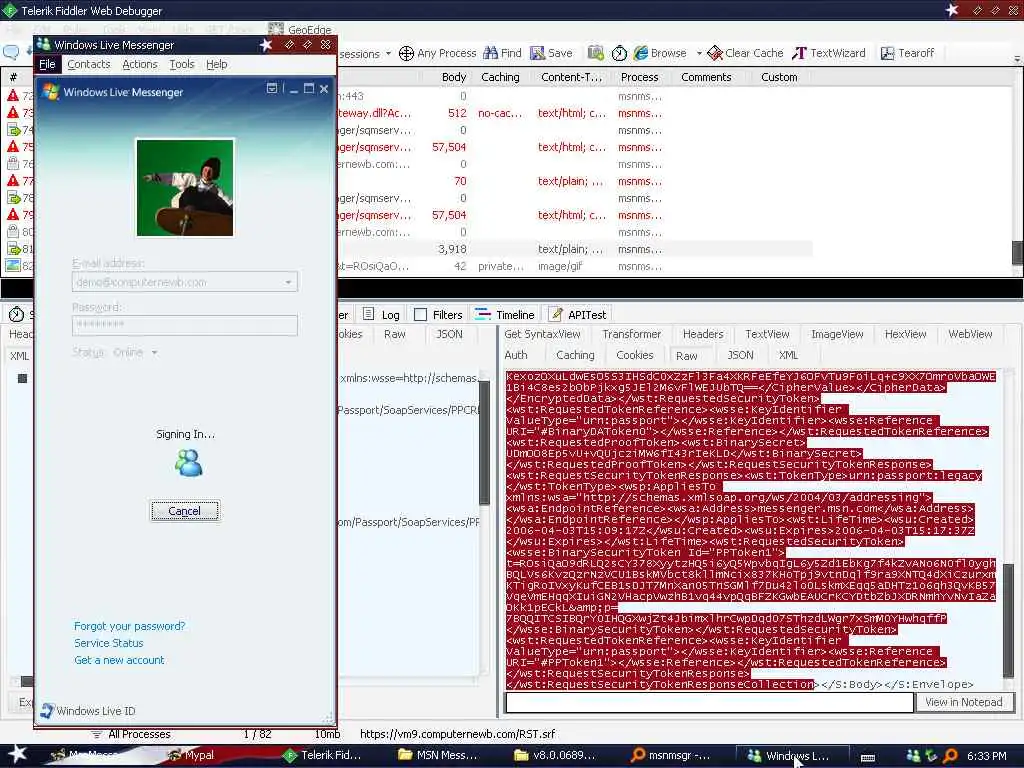Viewport: 1024px width, 768px height.
Task: Click the All Processes status filter
Action: tap(131, 734)
